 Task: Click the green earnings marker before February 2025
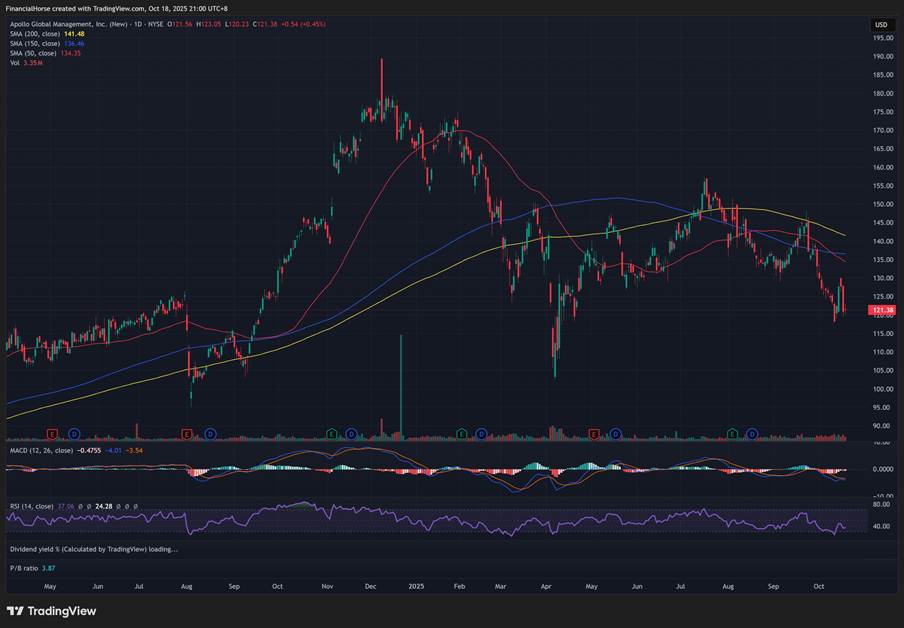[x=461, y=433]
